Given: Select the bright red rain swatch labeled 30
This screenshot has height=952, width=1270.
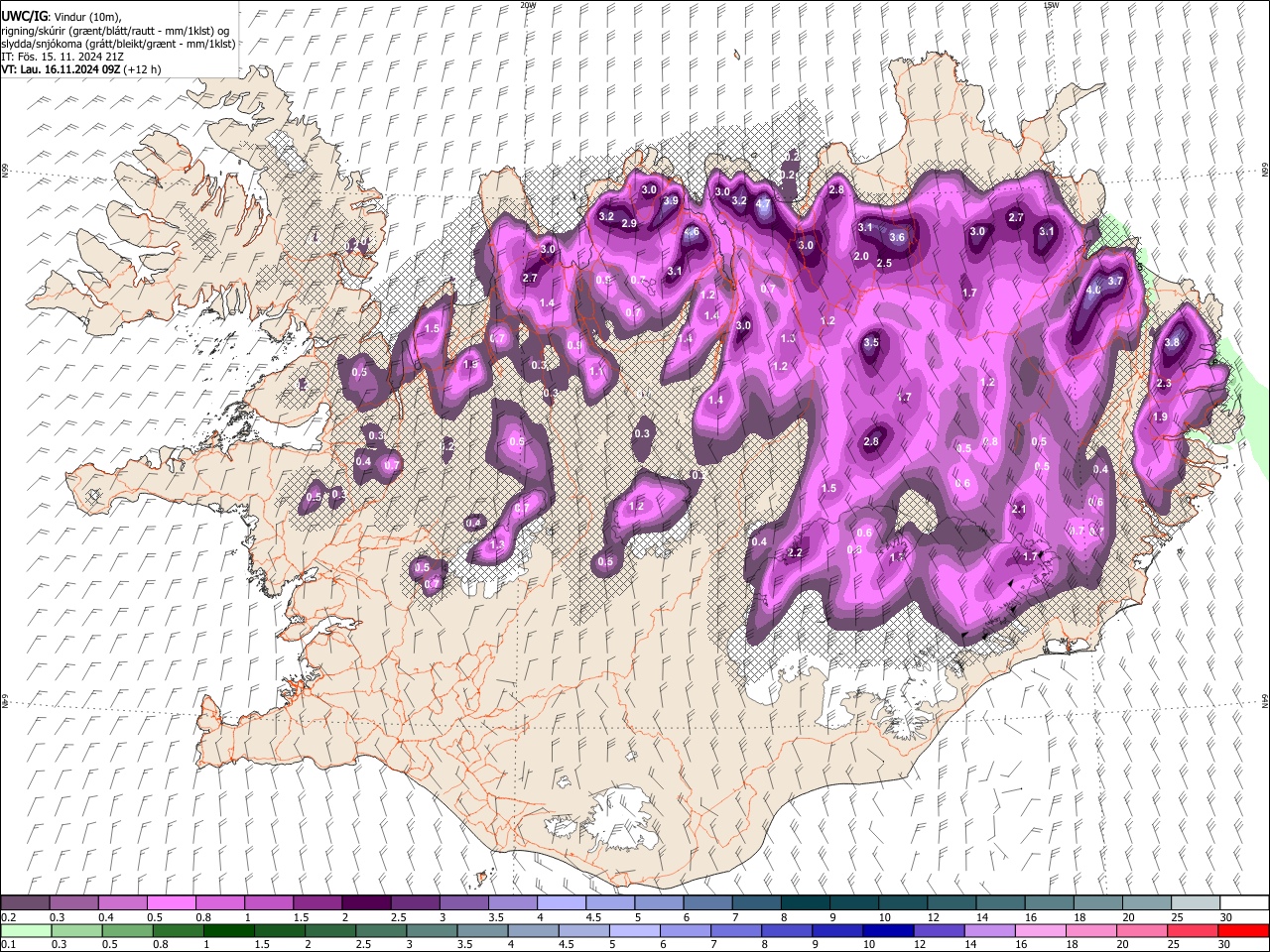Looking at the screenshot, I should pyautogui.click(x=1243, y=931).
